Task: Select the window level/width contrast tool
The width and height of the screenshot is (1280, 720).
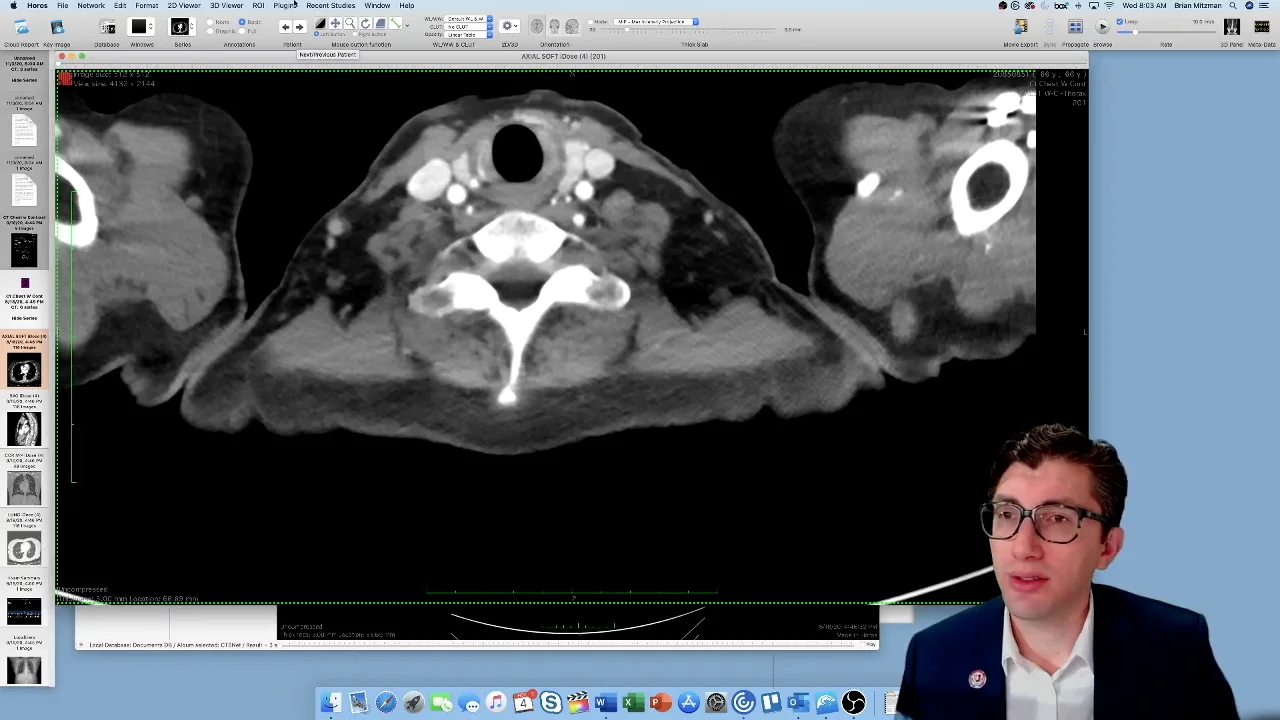Action: [x=320, y=22]
